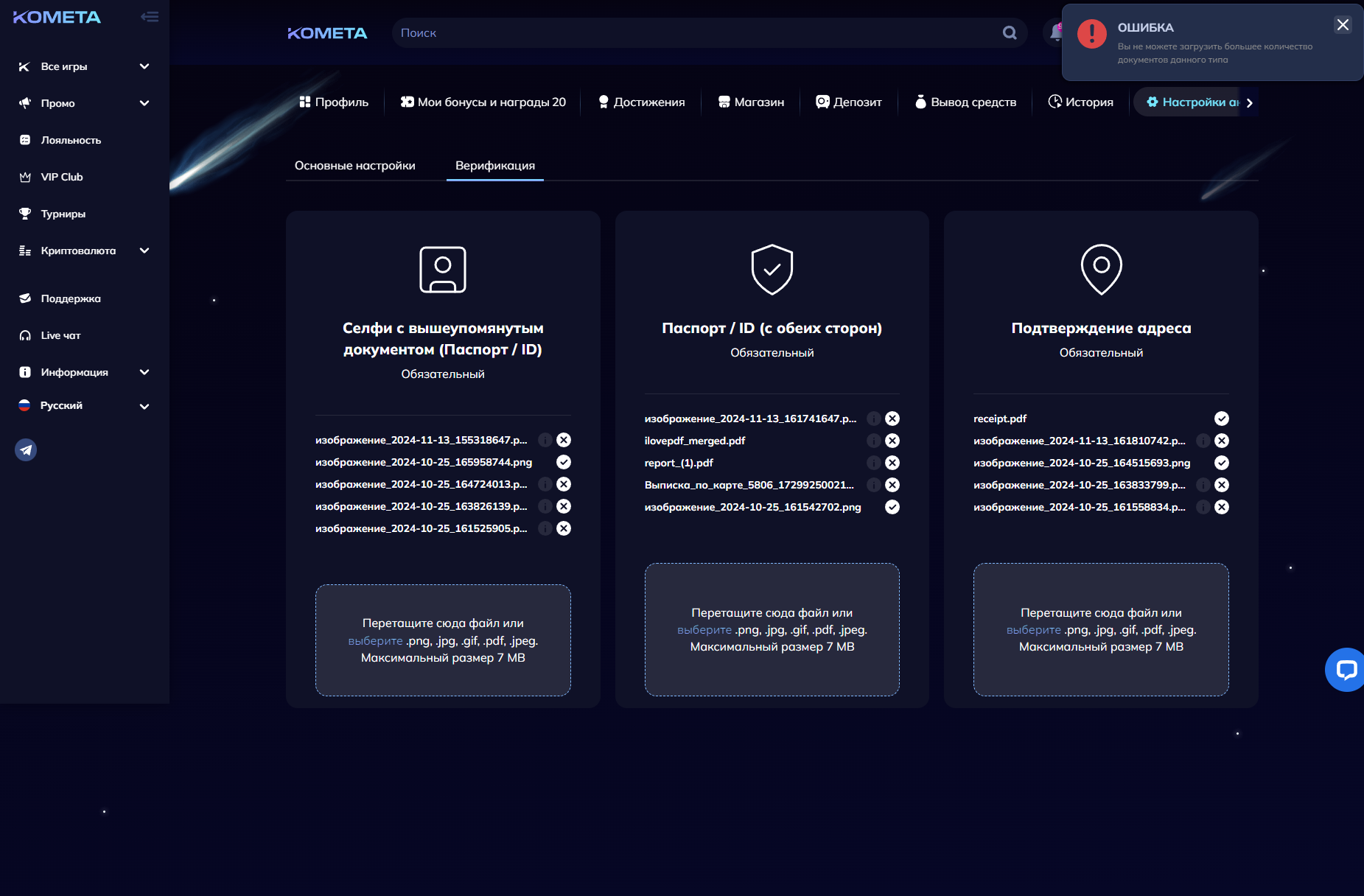This screenshot has width=1364, height=896.
Task: Collapse the left sidebar menu
Action: coord(150,17)
